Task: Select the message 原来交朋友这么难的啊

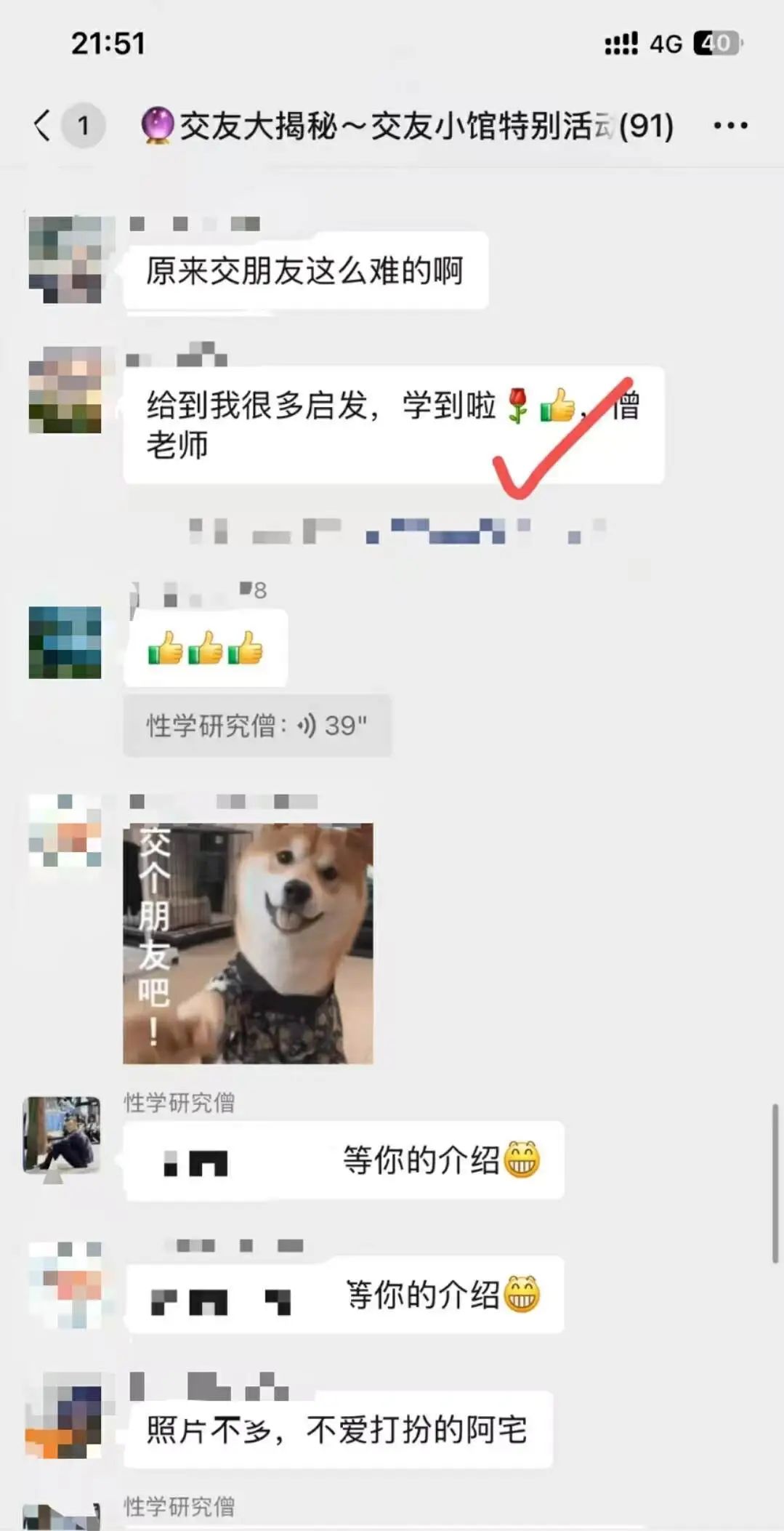Action: [x=306, y=270]
